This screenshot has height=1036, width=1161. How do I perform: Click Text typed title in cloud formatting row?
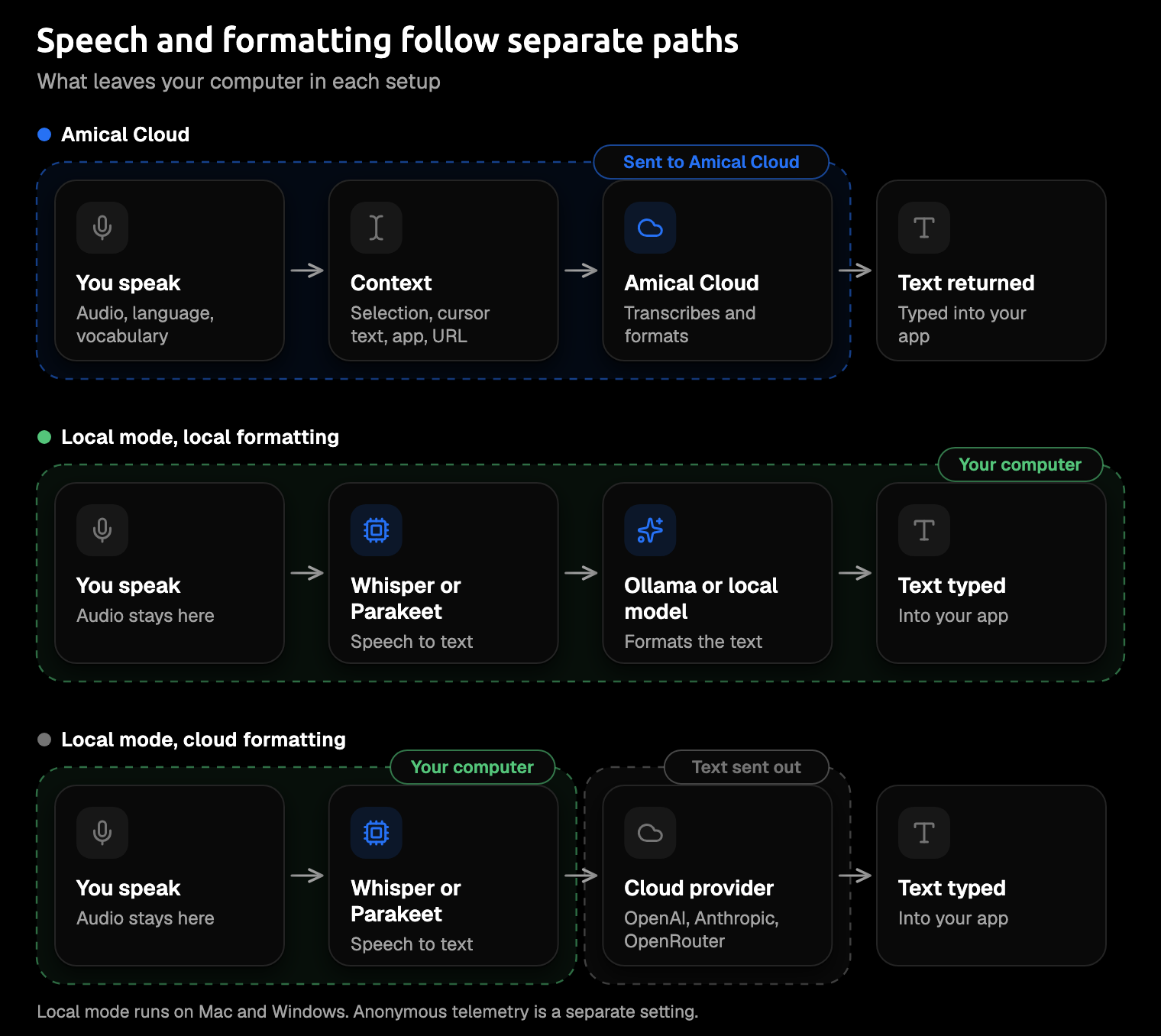click(952, 888)
